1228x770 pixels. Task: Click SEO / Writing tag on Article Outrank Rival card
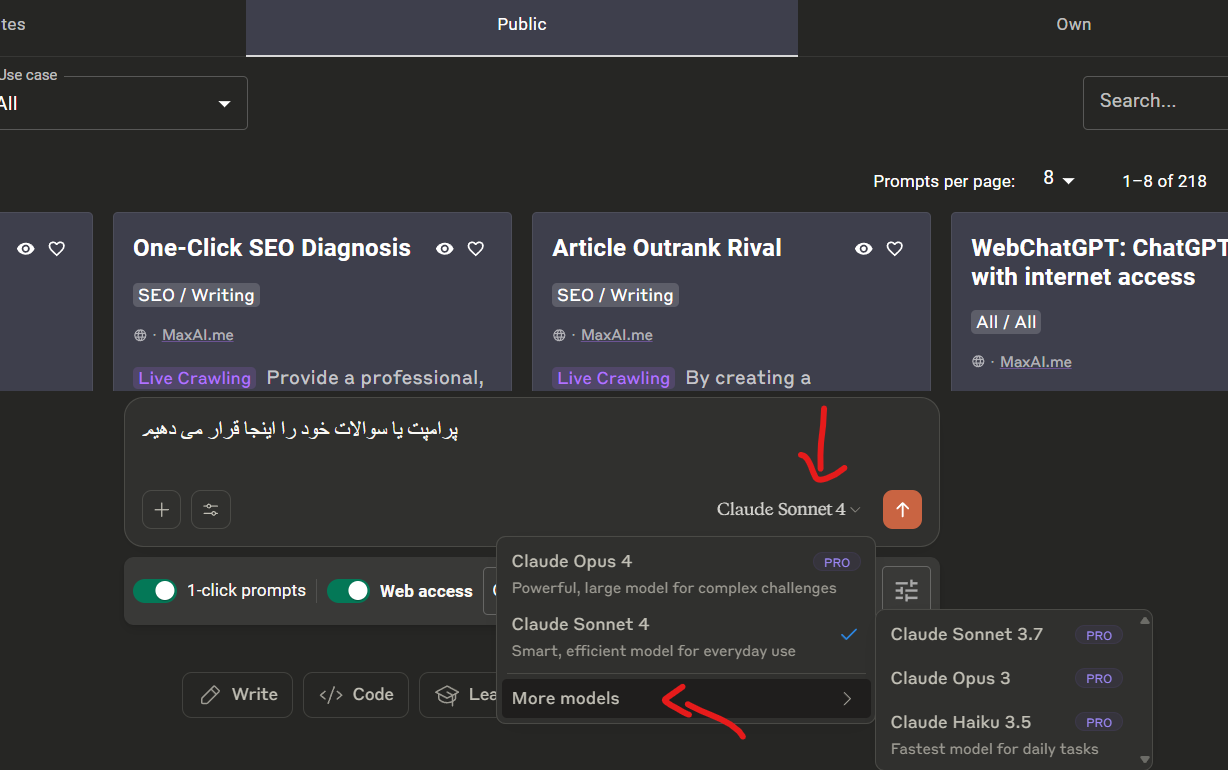pos(615,295)
